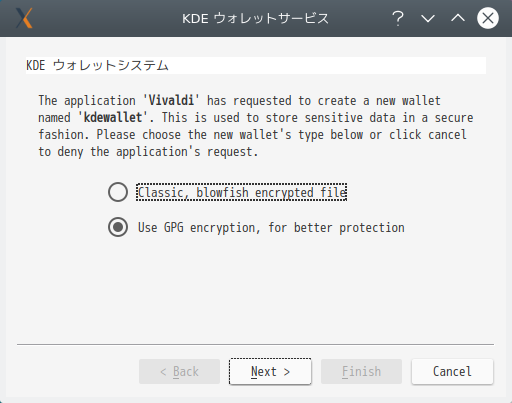Click the greyed-out Finish button

(x=361, y=371)
